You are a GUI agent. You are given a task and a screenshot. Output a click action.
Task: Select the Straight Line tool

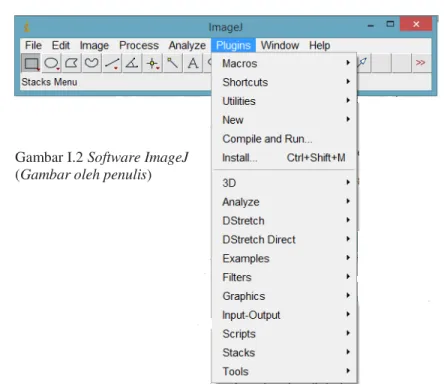tap(112, 63)
